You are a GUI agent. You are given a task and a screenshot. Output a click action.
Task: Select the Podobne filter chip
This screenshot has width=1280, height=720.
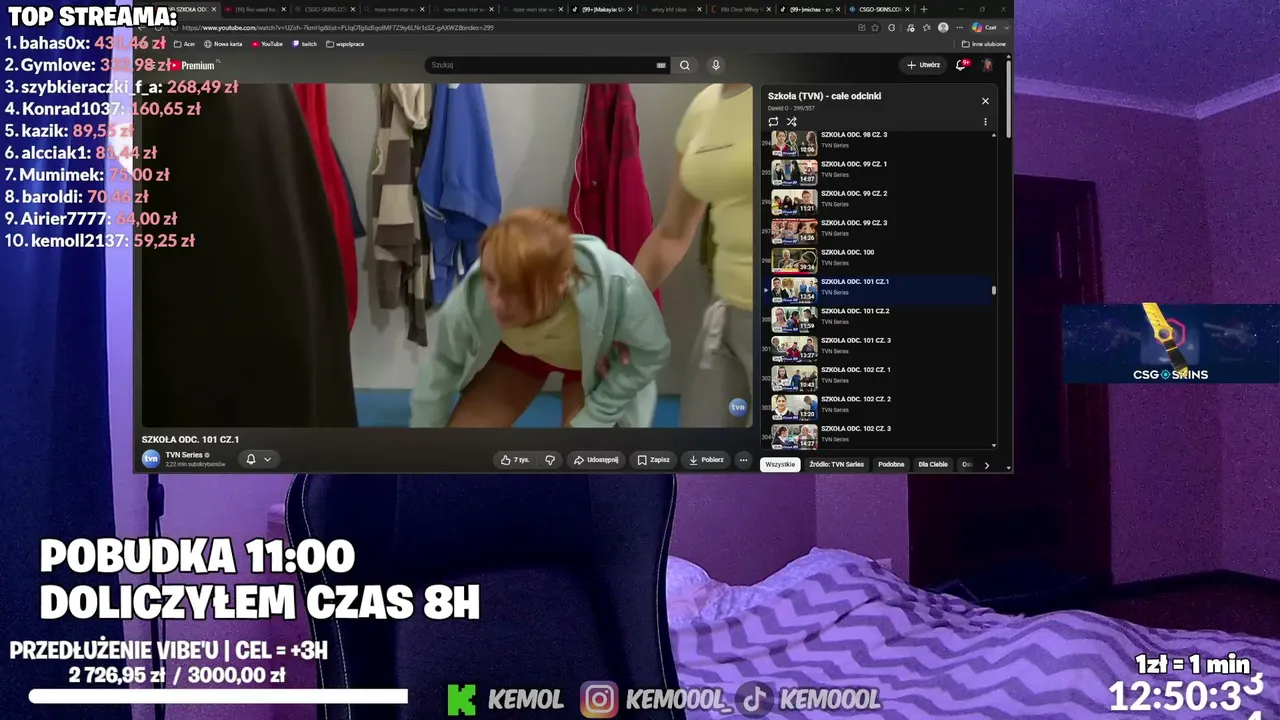(x=891, y=464)
